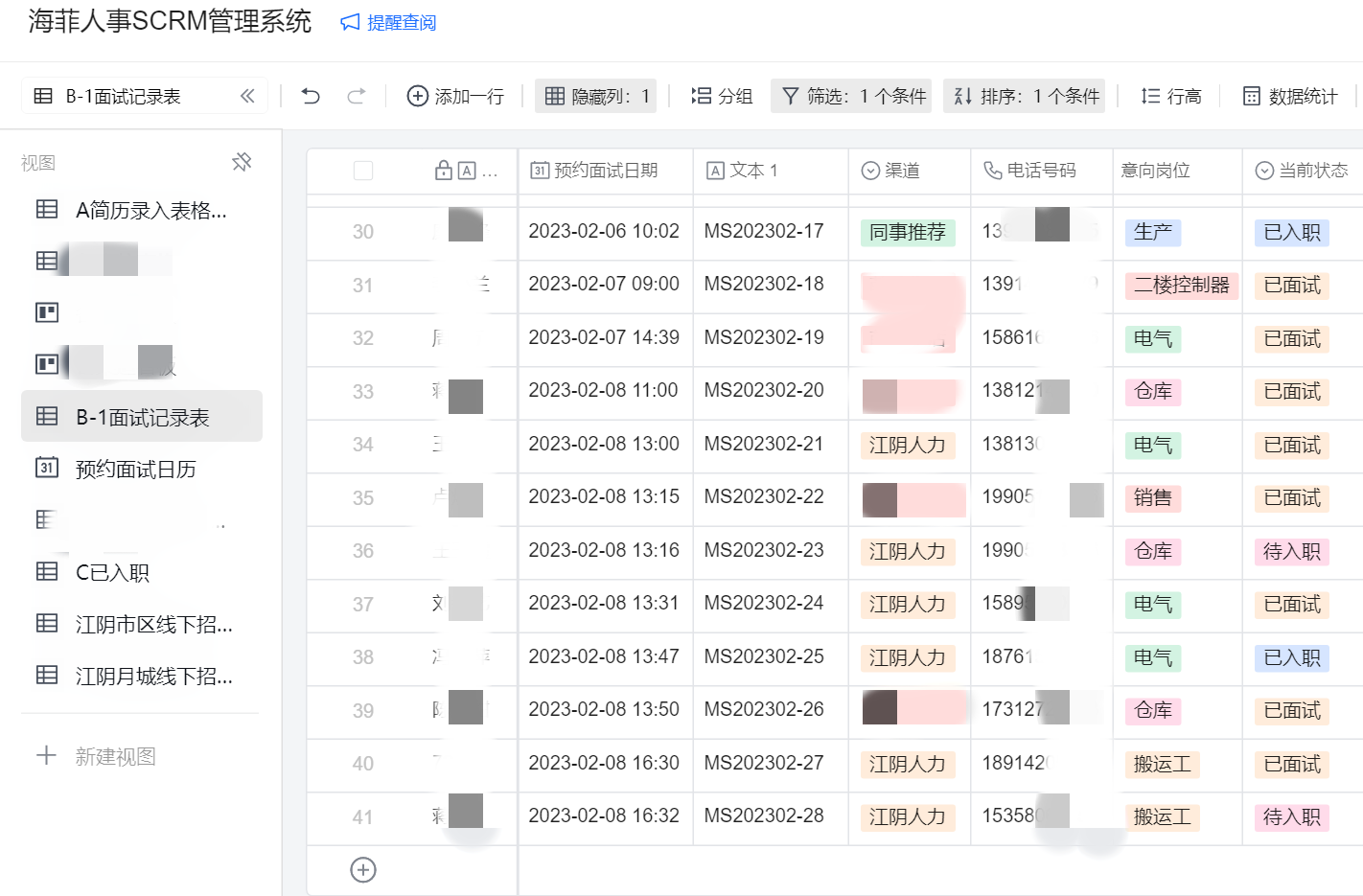Open 数据统计 statistics tool
The width and height of the screenshot is (1363, 896).
coord(1289,96)
